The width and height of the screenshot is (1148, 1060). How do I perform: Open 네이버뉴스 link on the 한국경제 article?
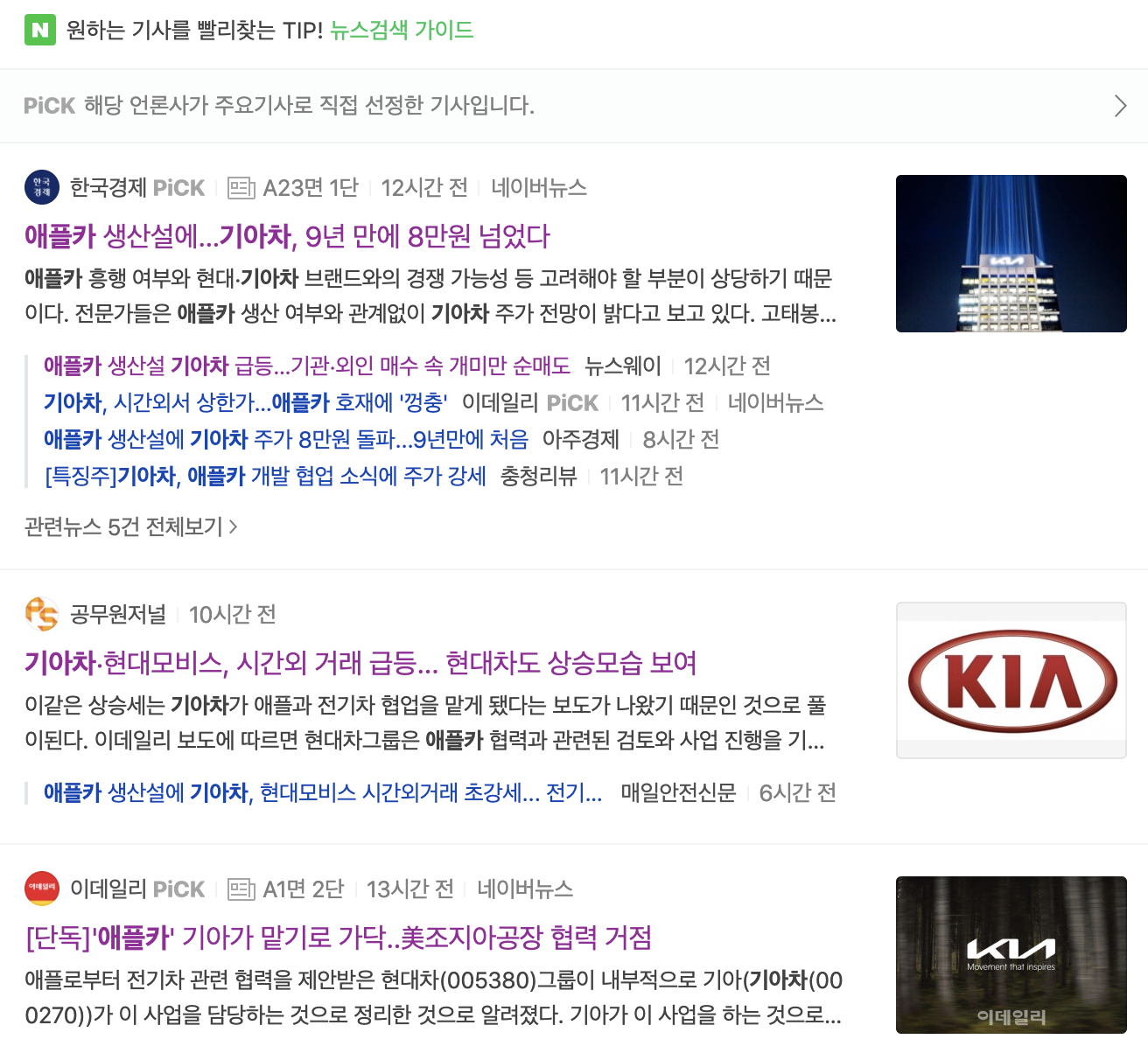coord(539,188)
